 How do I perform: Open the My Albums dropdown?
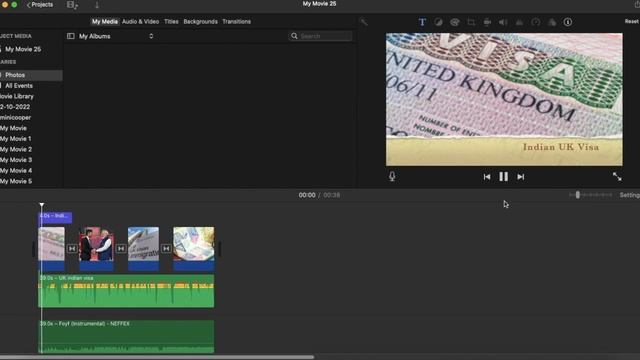pyautogui.click(x=116, y=36)
